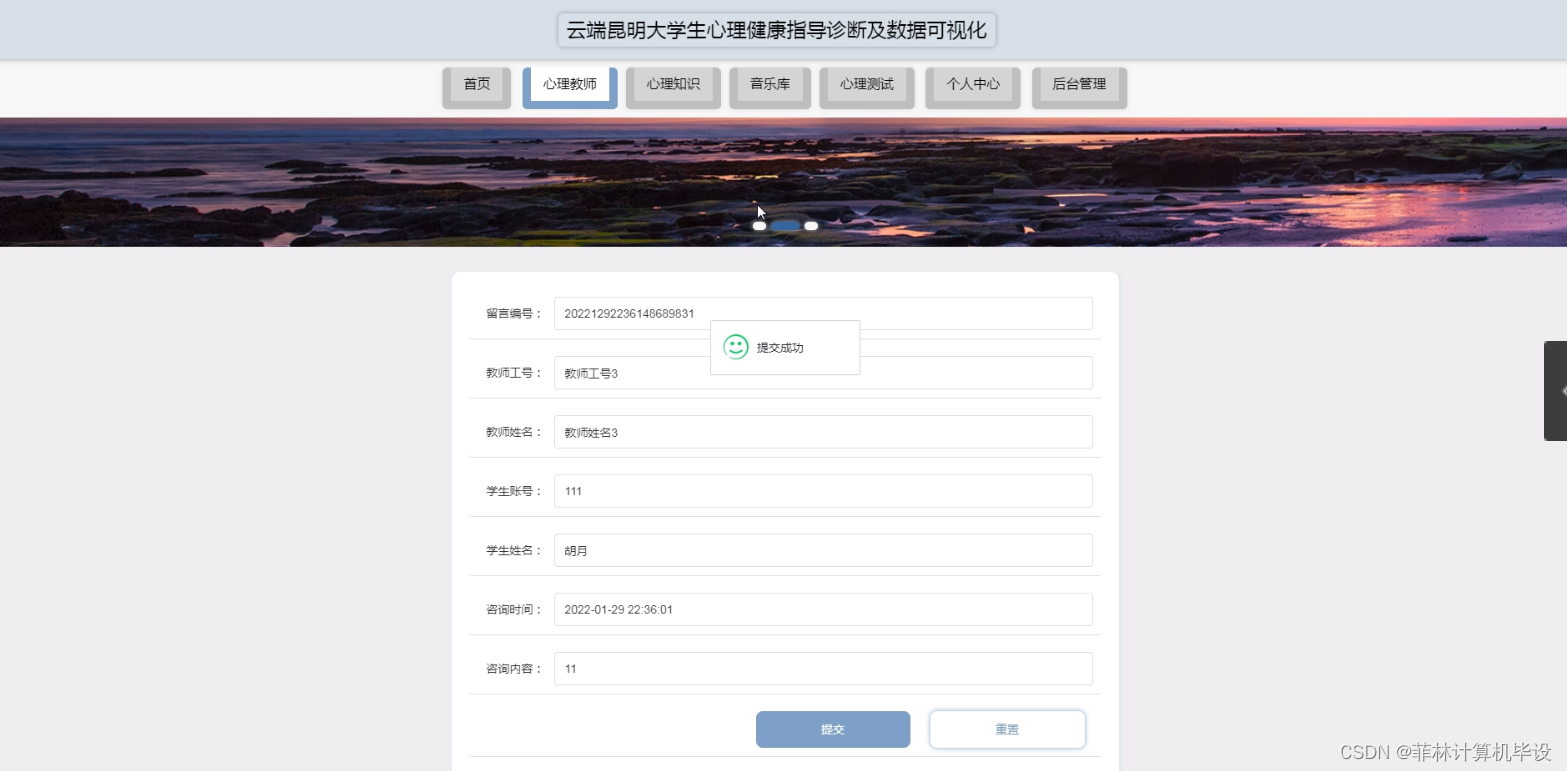1567x771 pixels.
Task: Enter 后台管理 from the top navigation
Action: pos(1078,85)
